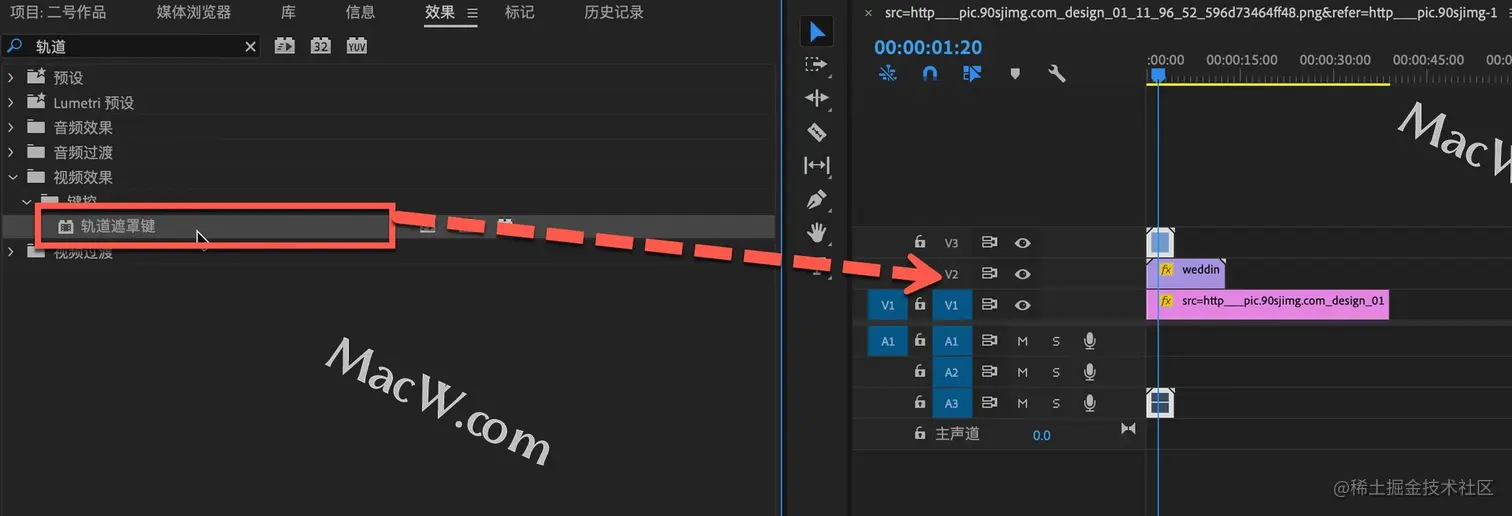This screenshot has width=1512, height=516.
Task: Select the Track Select Forward tool
Action: pos(817,64)
